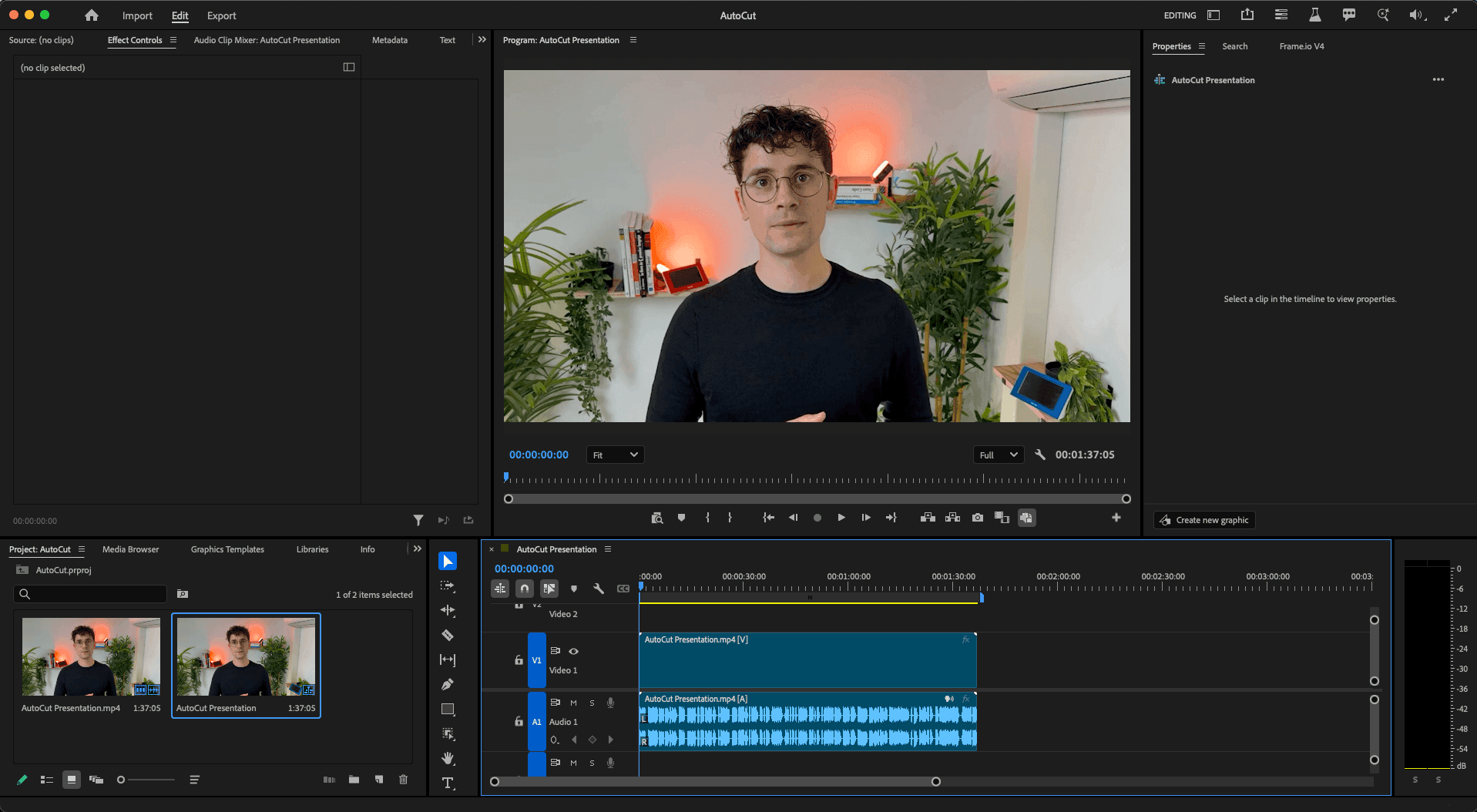Open the Full playback resolution dropdown
The width and height of the screenshot is (1477, 812).
[x=998, y=455]
